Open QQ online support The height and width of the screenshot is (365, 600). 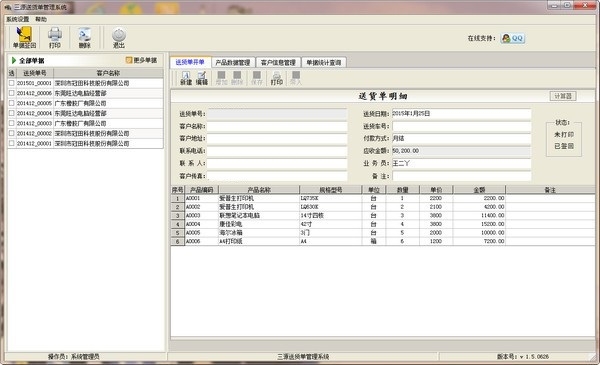tap(512, 38)
